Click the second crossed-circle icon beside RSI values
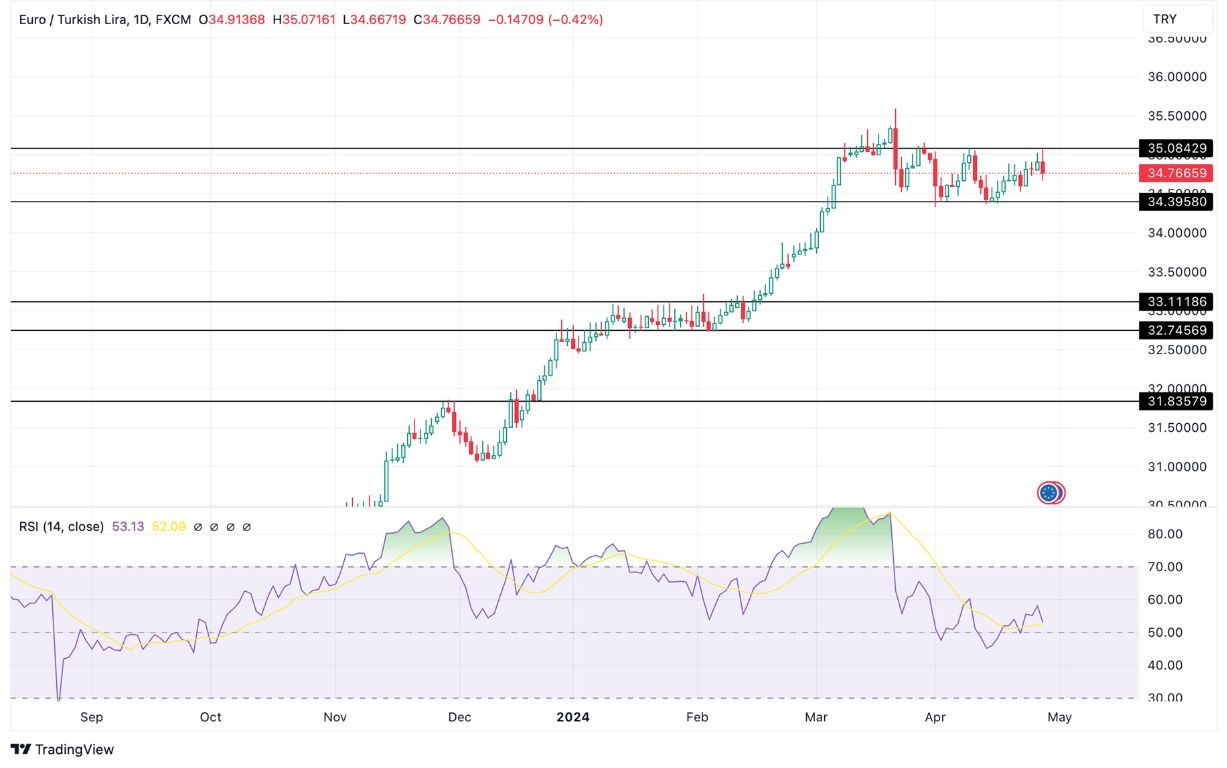The width and height of the screenshot is (1227, 768). [x=214, y=527]
